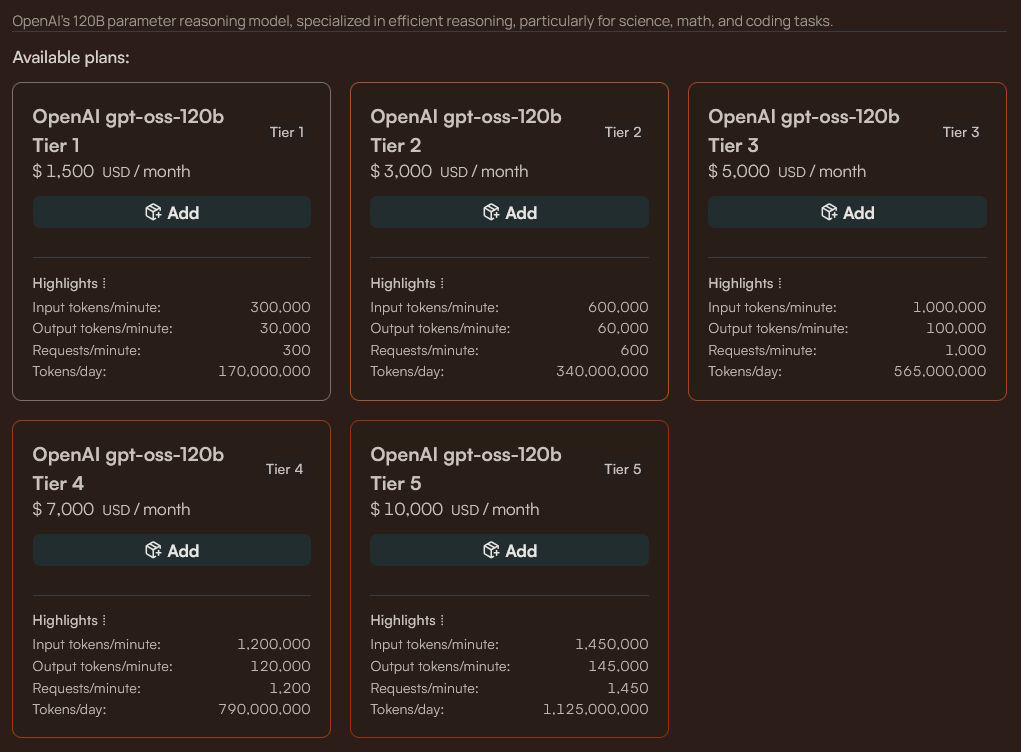
Task: Open the Highlights dots icon in Tier 4 card
Action: (x=104, y=621)
